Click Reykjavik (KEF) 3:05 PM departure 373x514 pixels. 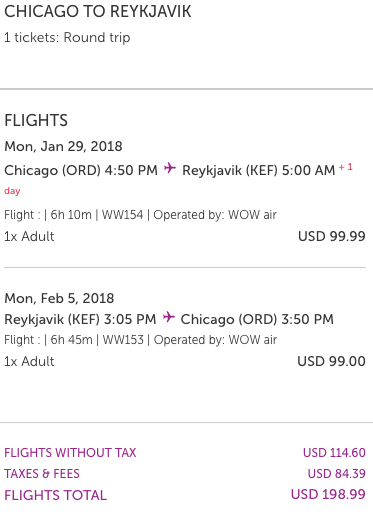[80, 319]
